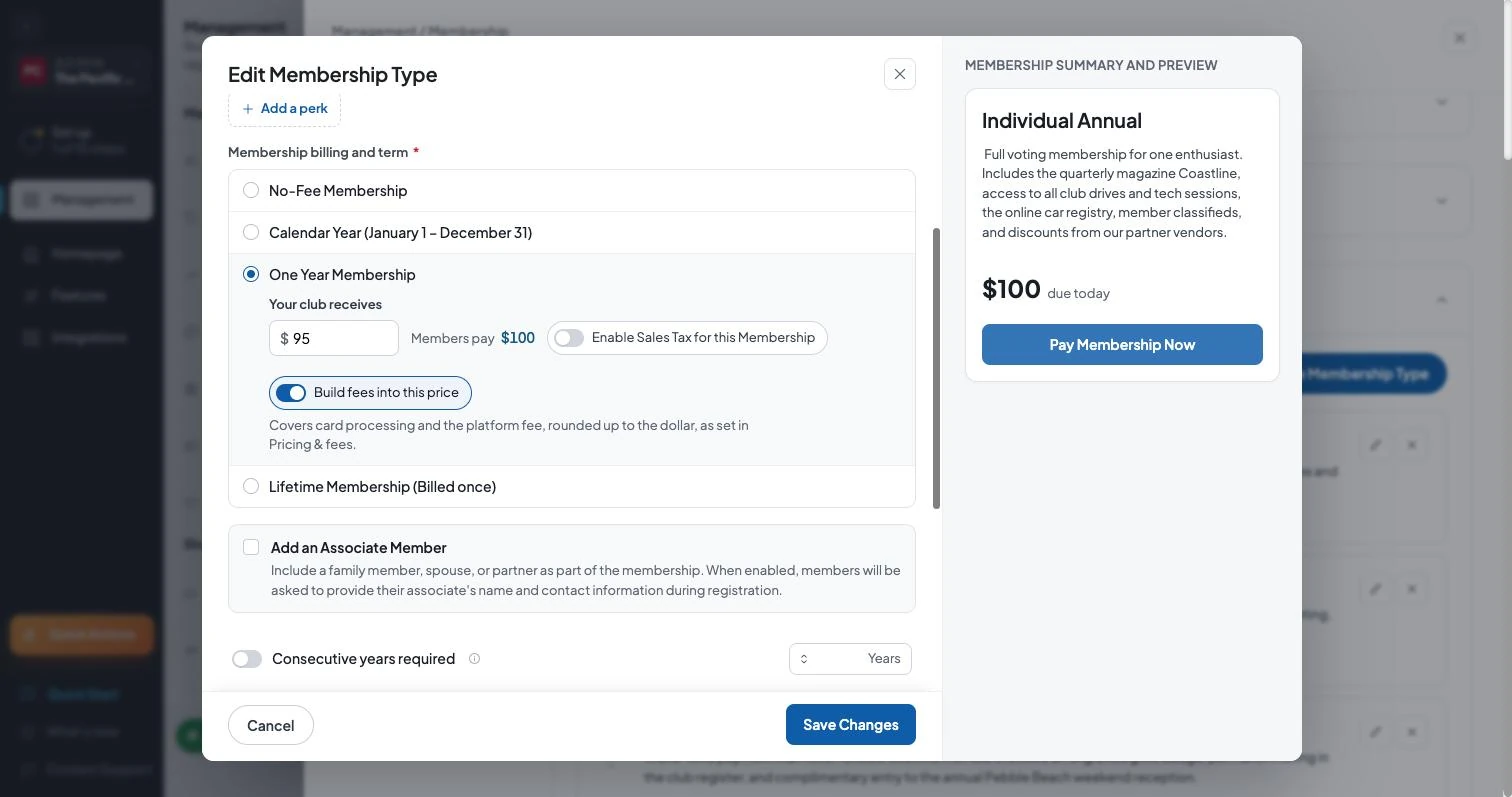The image size is (1512, 797).
Task: Click the $100 members pay amount
Action: point(518,338)
